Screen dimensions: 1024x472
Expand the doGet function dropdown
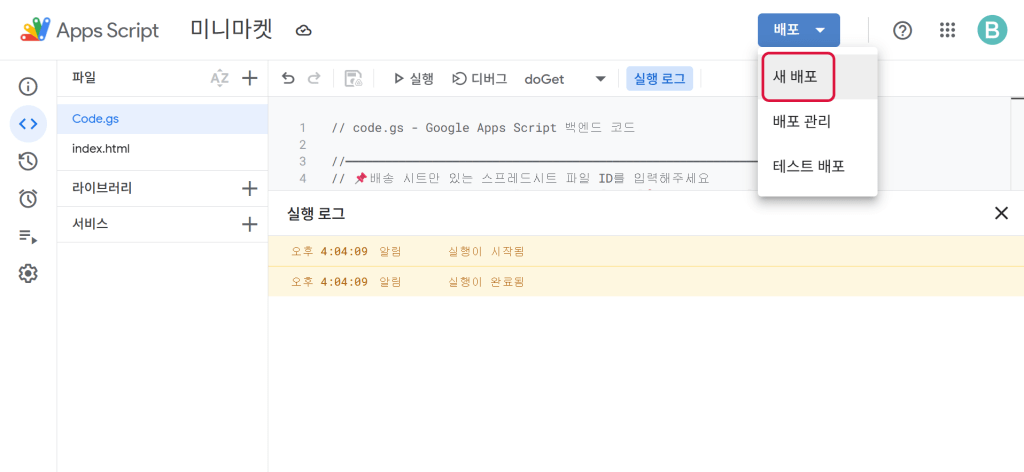(x=600, y=79)
